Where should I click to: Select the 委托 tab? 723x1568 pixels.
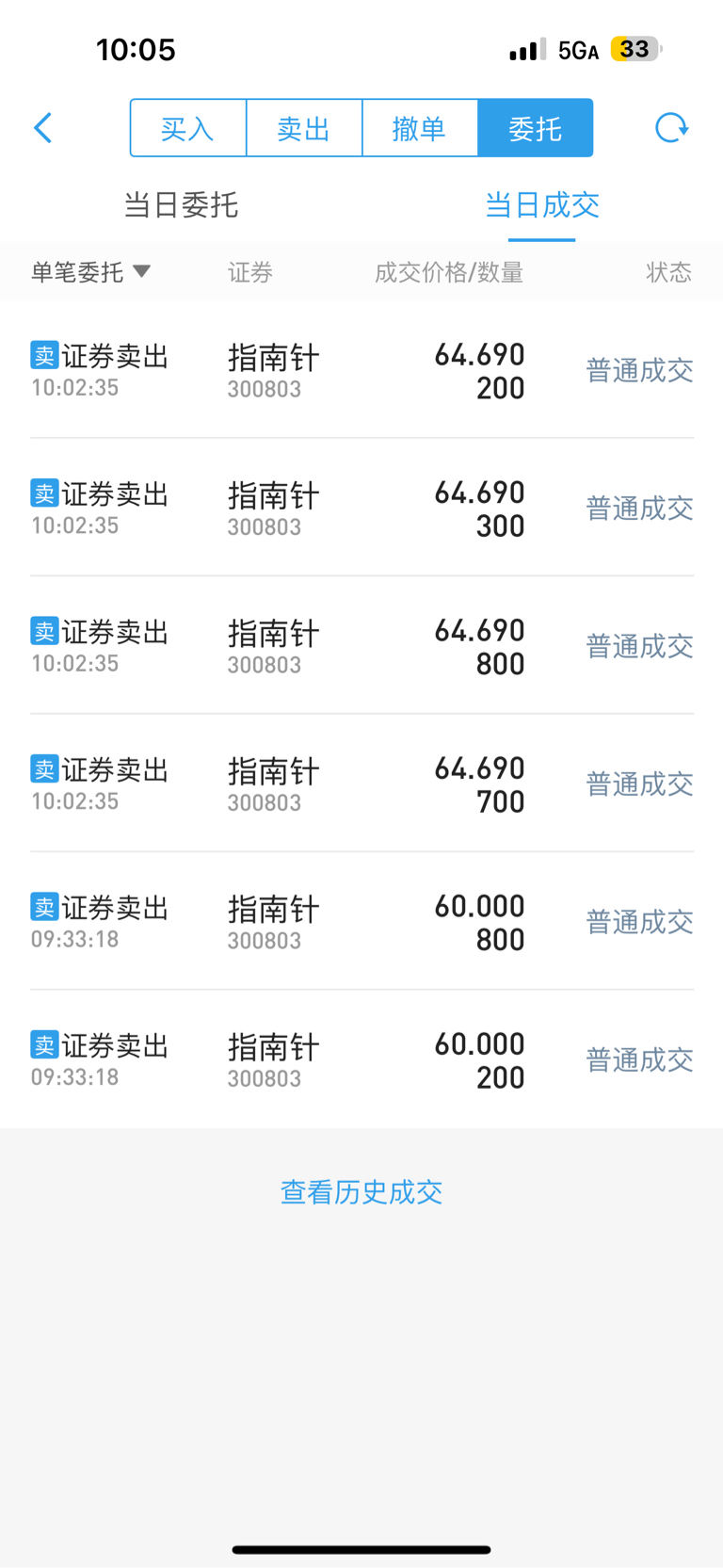(x=536, y=128)
